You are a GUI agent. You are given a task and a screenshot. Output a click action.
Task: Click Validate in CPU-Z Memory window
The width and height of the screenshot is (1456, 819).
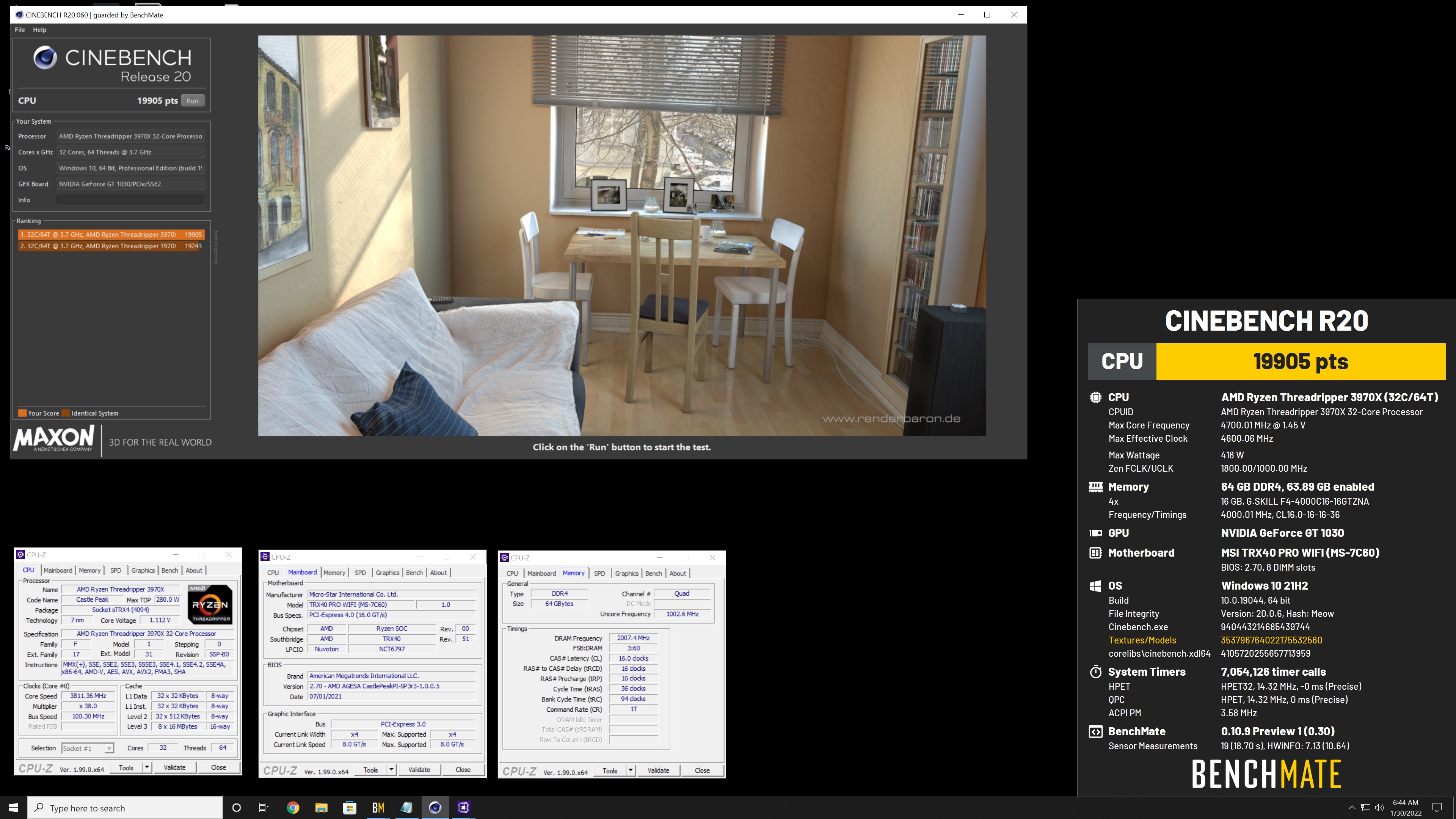pos(658,770)
